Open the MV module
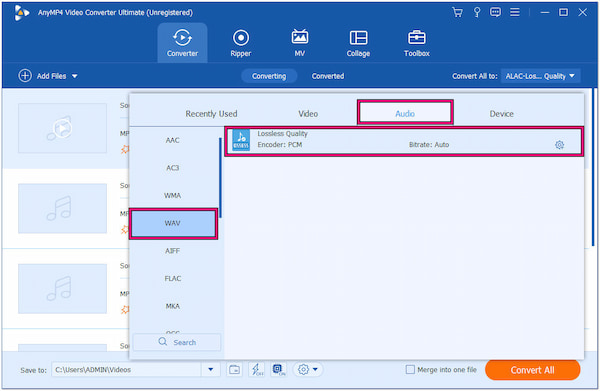This screenshot has height=391, width=600. click(x=300, y=43)
